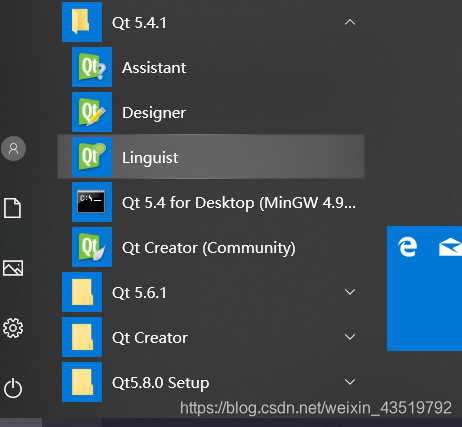Screen dimensions: 462x427
Task: Launch Qt Designer via its icon
Action: [x=92, y=112]
